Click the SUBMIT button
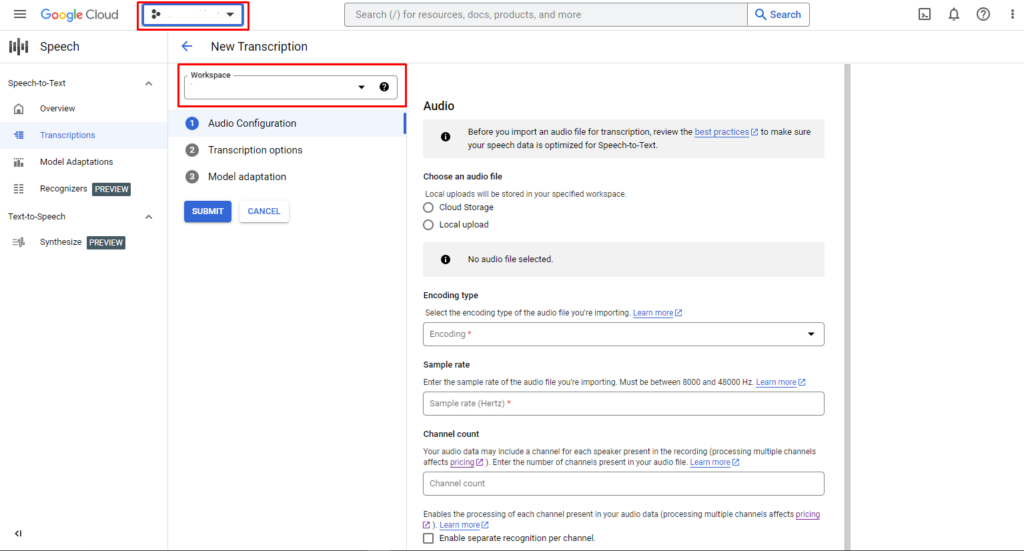Screen dimensions: 1024x551 pyautogui.click(x=208, y=212)
